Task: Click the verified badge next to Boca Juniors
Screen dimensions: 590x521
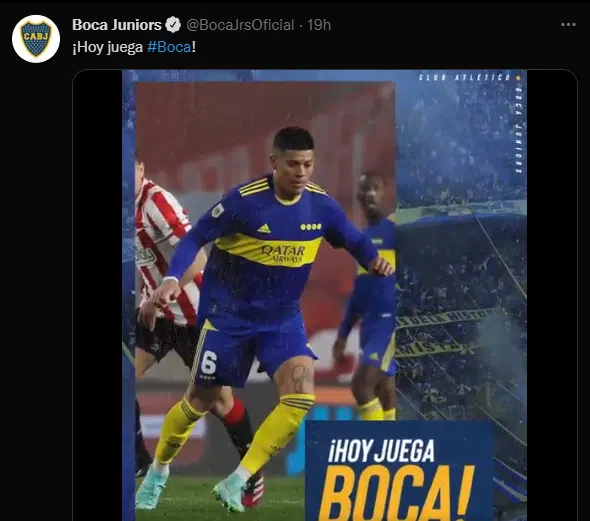Action: click(173, 25)
